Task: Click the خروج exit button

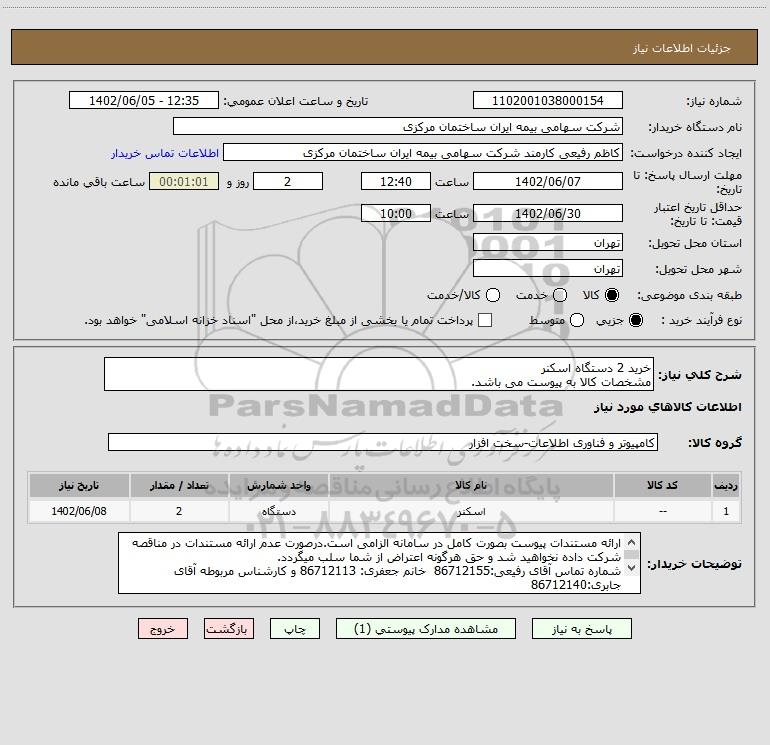Action: coord(163,629)
